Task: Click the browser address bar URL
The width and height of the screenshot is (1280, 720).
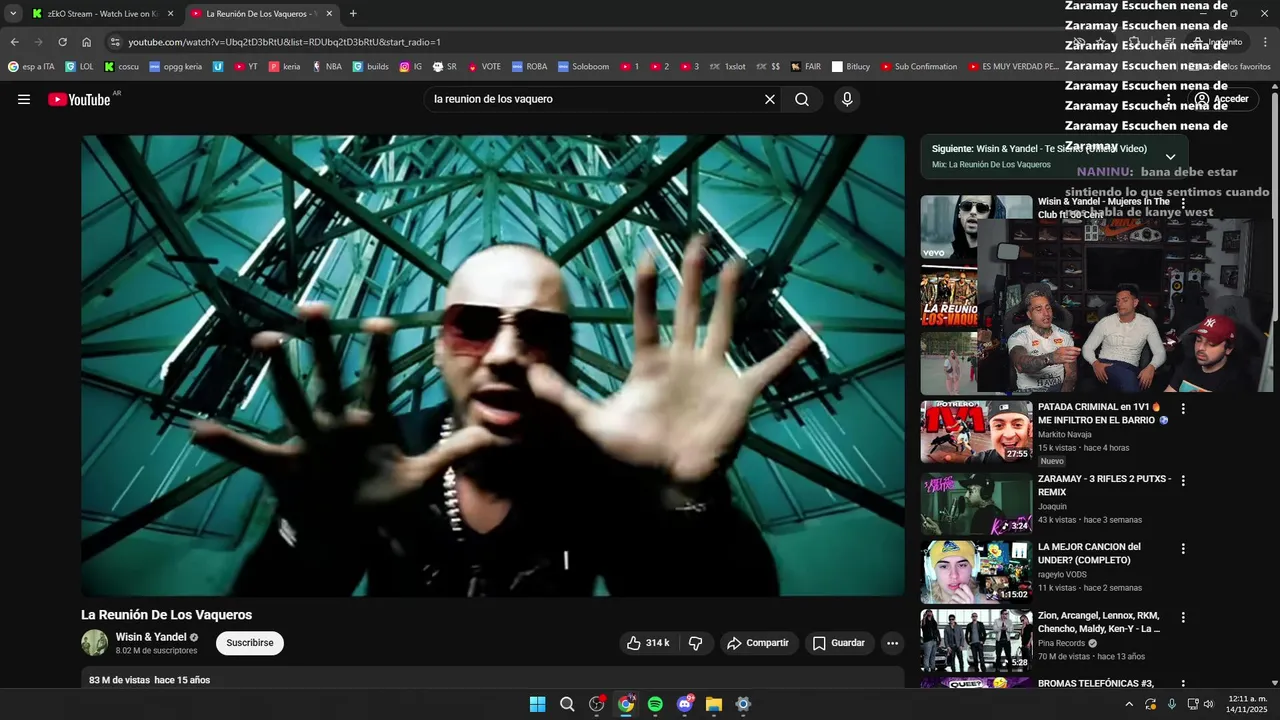Action: [285, 42]
